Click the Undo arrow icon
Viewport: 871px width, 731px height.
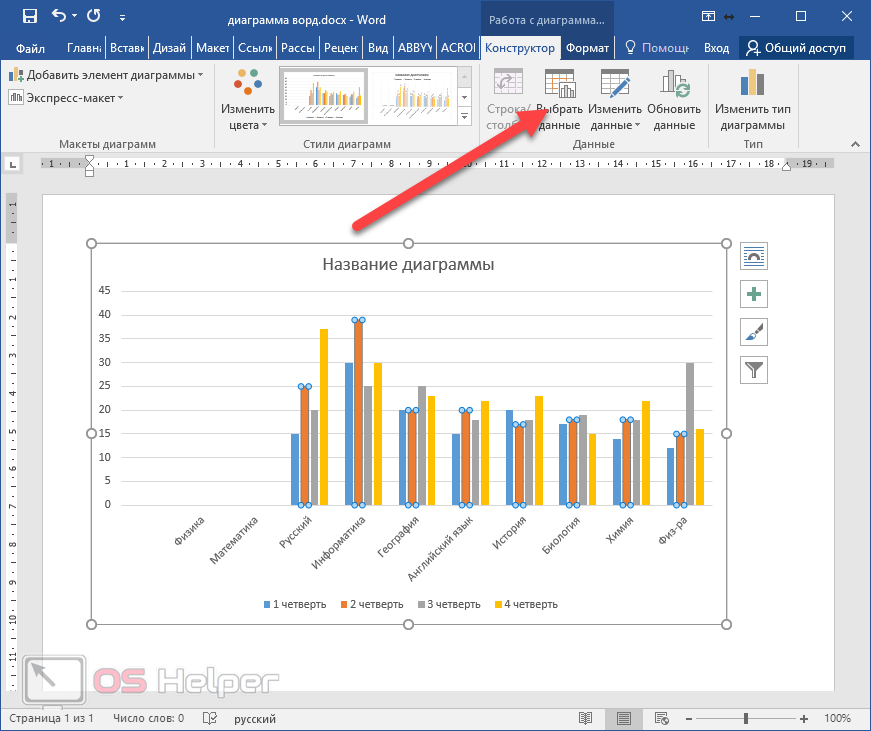pos(59,16)
